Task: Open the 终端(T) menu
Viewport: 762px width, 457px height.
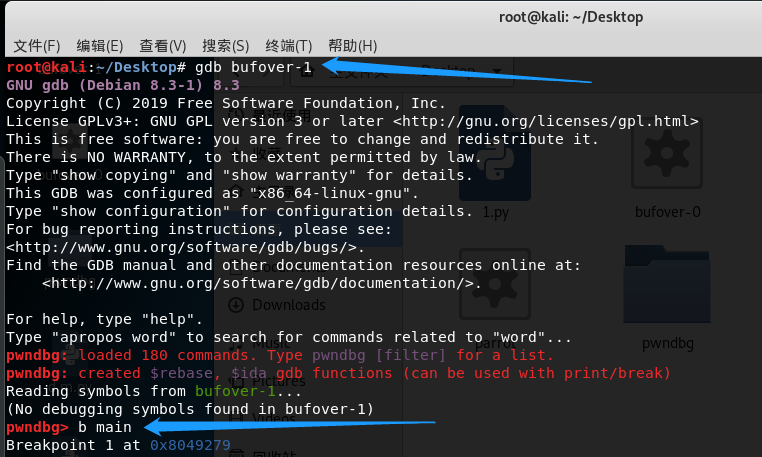Action: coord(288,46)
